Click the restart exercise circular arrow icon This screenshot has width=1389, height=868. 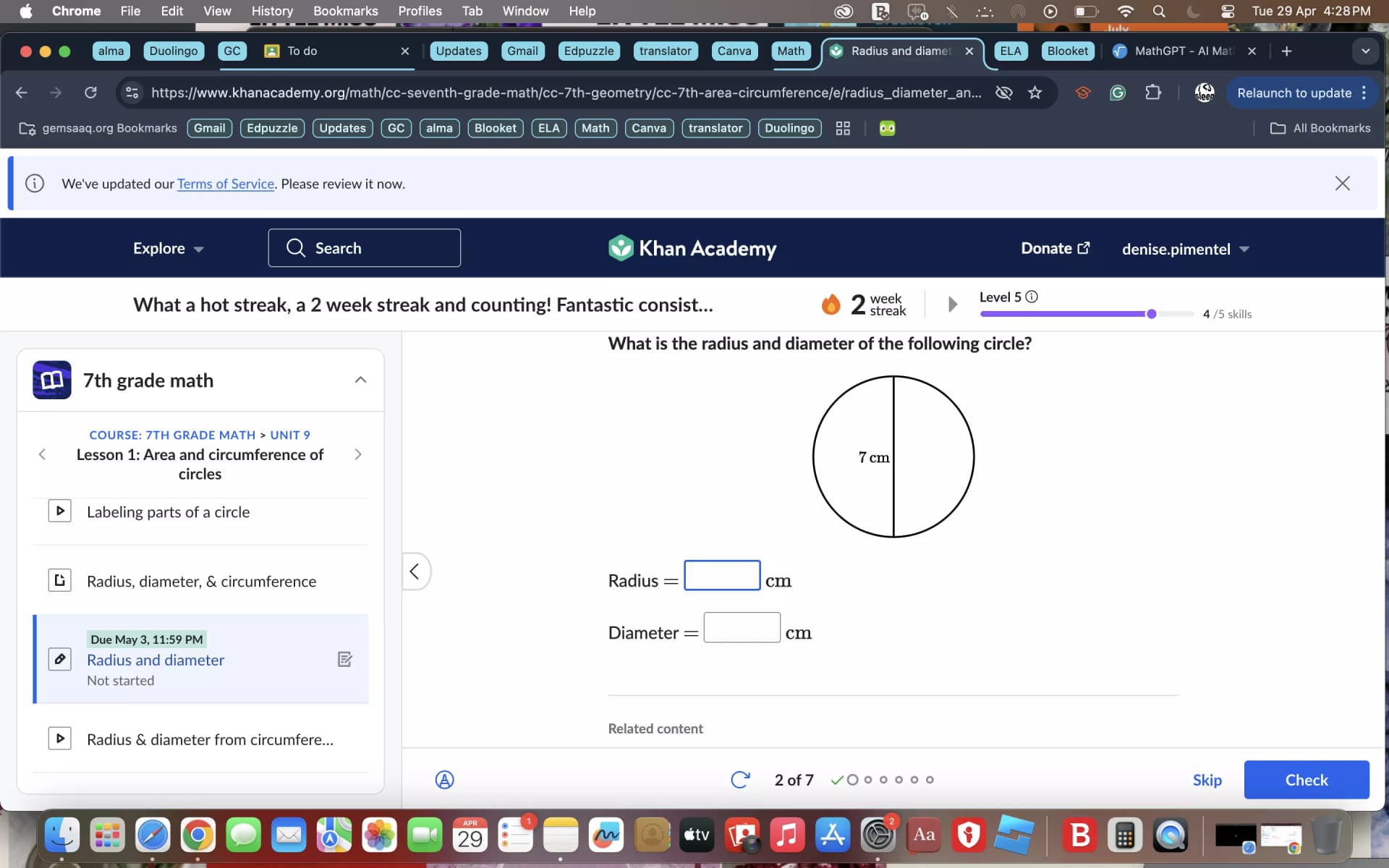(x=740, y=780)
